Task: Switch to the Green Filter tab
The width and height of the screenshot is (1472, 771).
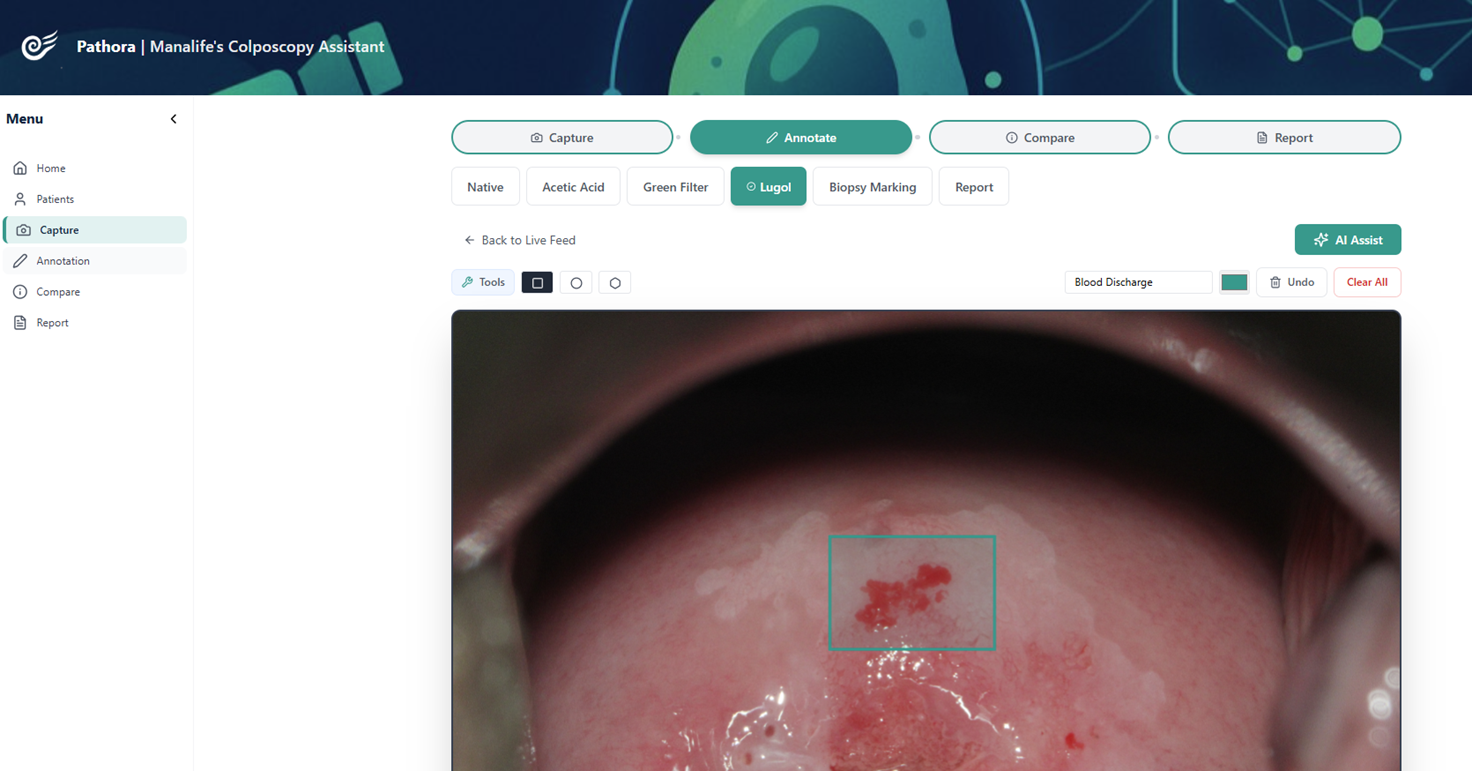Action: tap(675, 187)
